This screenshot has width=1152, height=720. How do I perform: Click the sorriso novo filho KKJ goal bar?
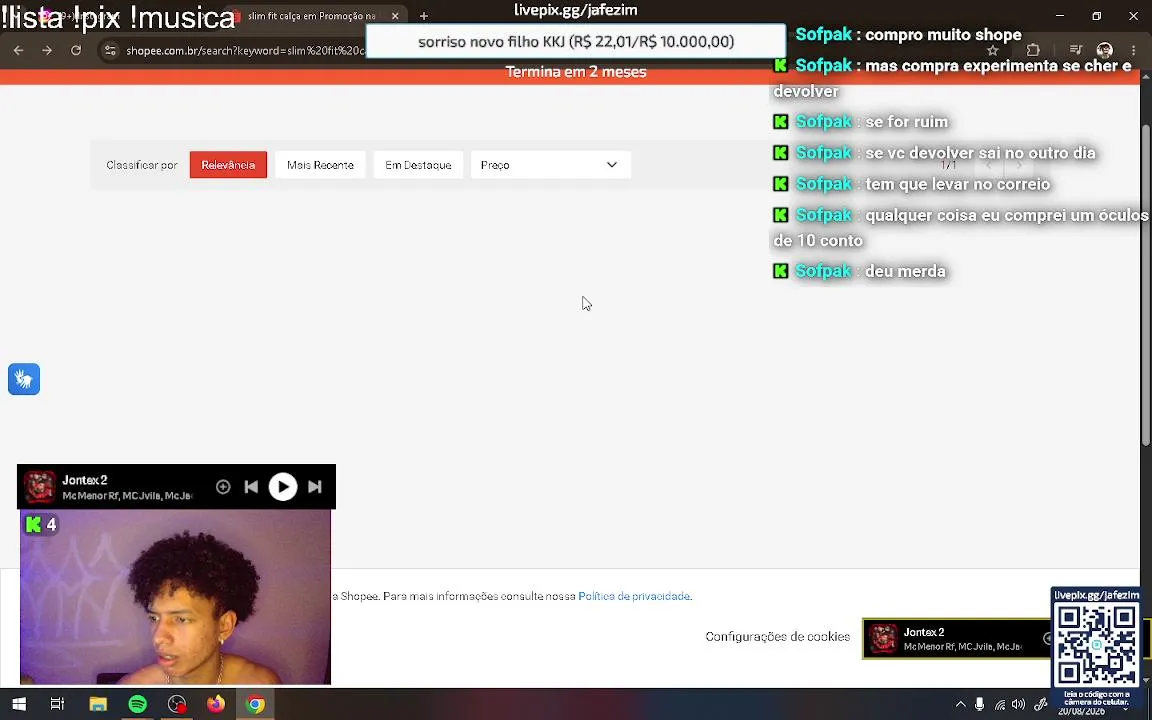click(576, 41)
